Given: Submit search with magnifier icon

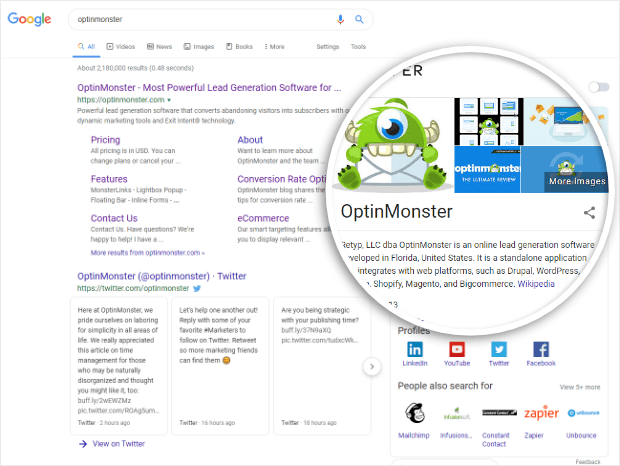Looking at the screenshot, I should pos(359,19).
